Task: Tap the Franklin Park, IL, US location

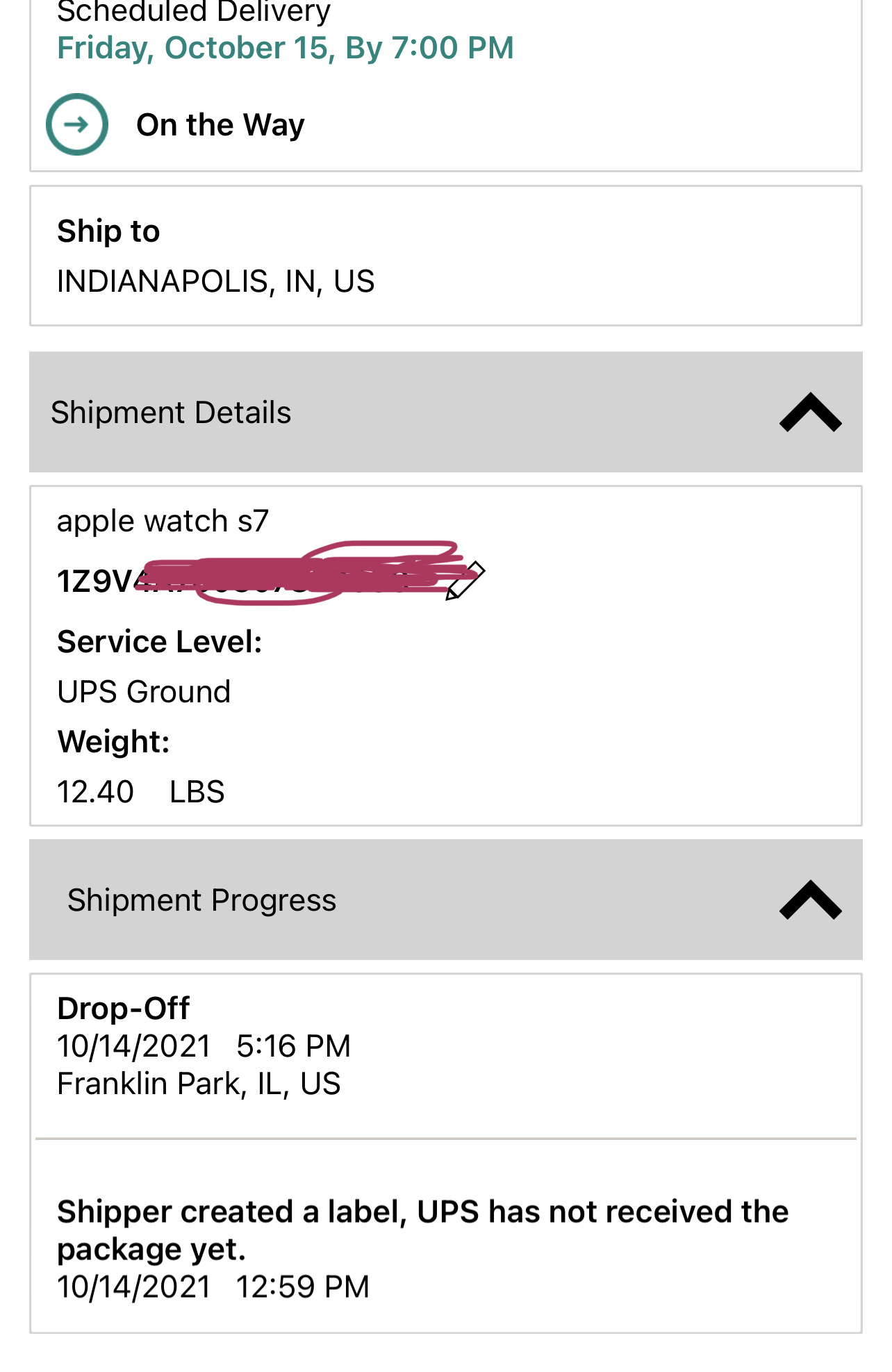Action: [199, 1084]
